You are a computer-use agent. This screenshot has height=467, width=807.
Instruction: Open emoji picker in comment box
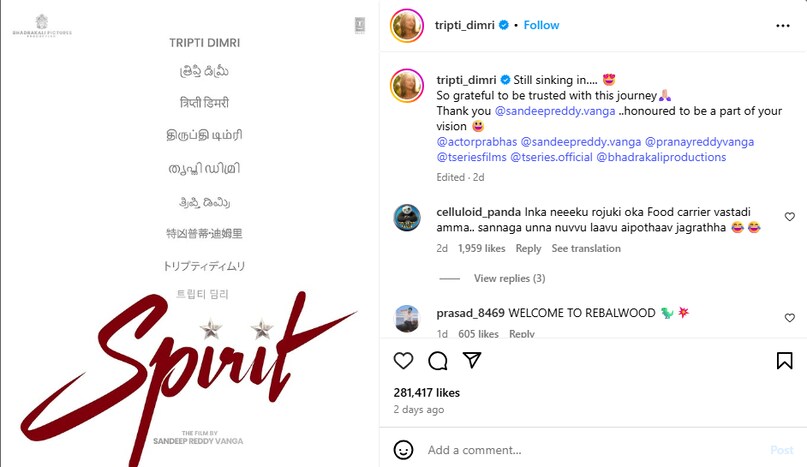click(x=404, y=449)
